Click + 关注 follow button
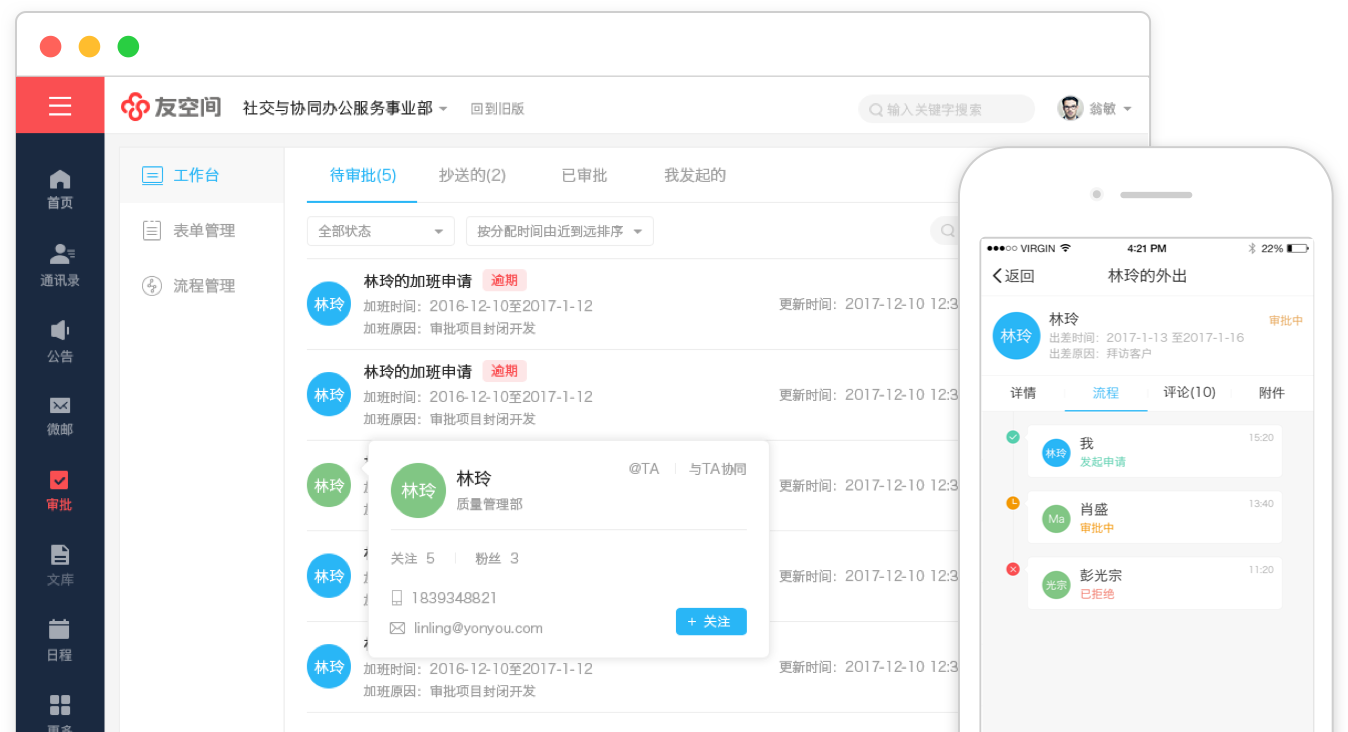The image size is (1348, 732). click(x=711, y=621)
